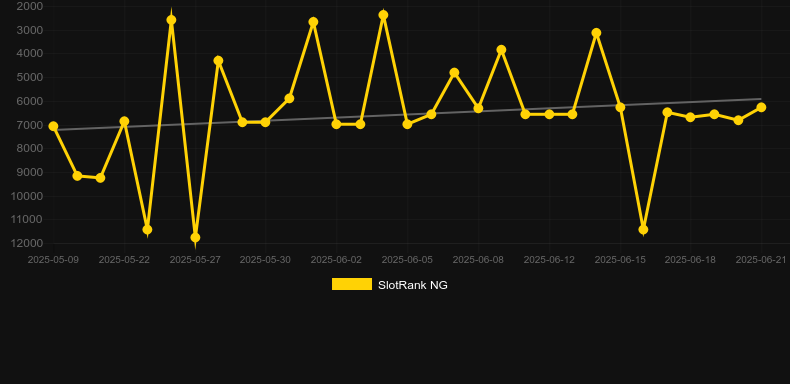Click the 2025-06-18 x-axis label

click(690, 260)
